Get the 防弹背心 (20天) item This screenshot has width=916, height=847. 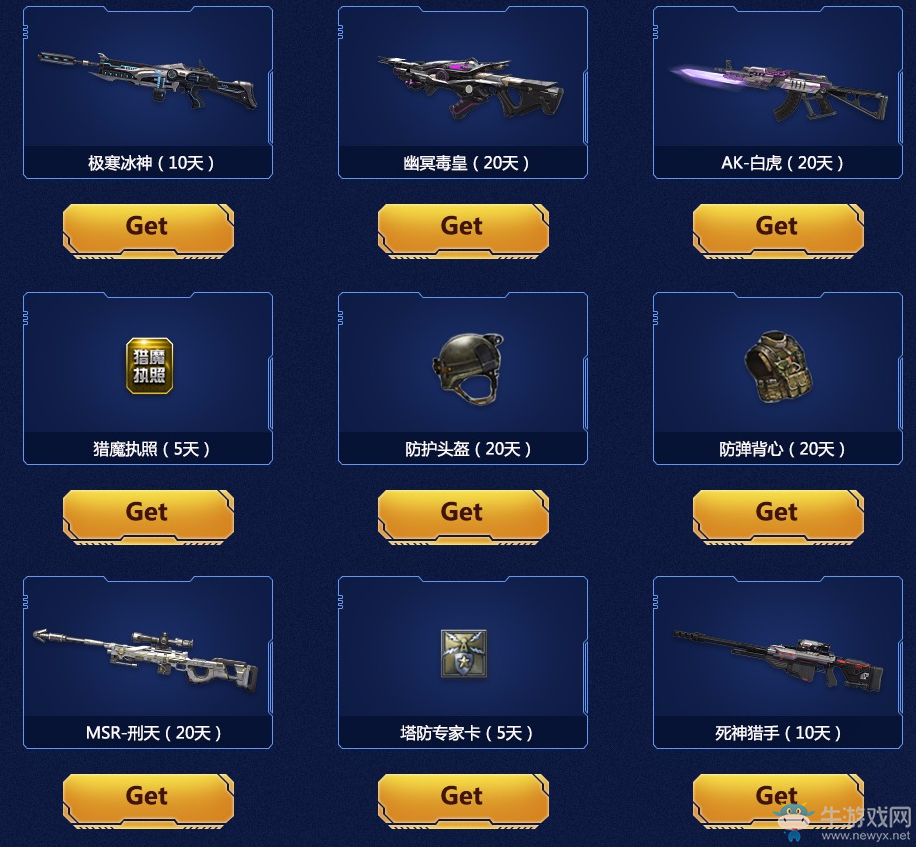(778, 516)
